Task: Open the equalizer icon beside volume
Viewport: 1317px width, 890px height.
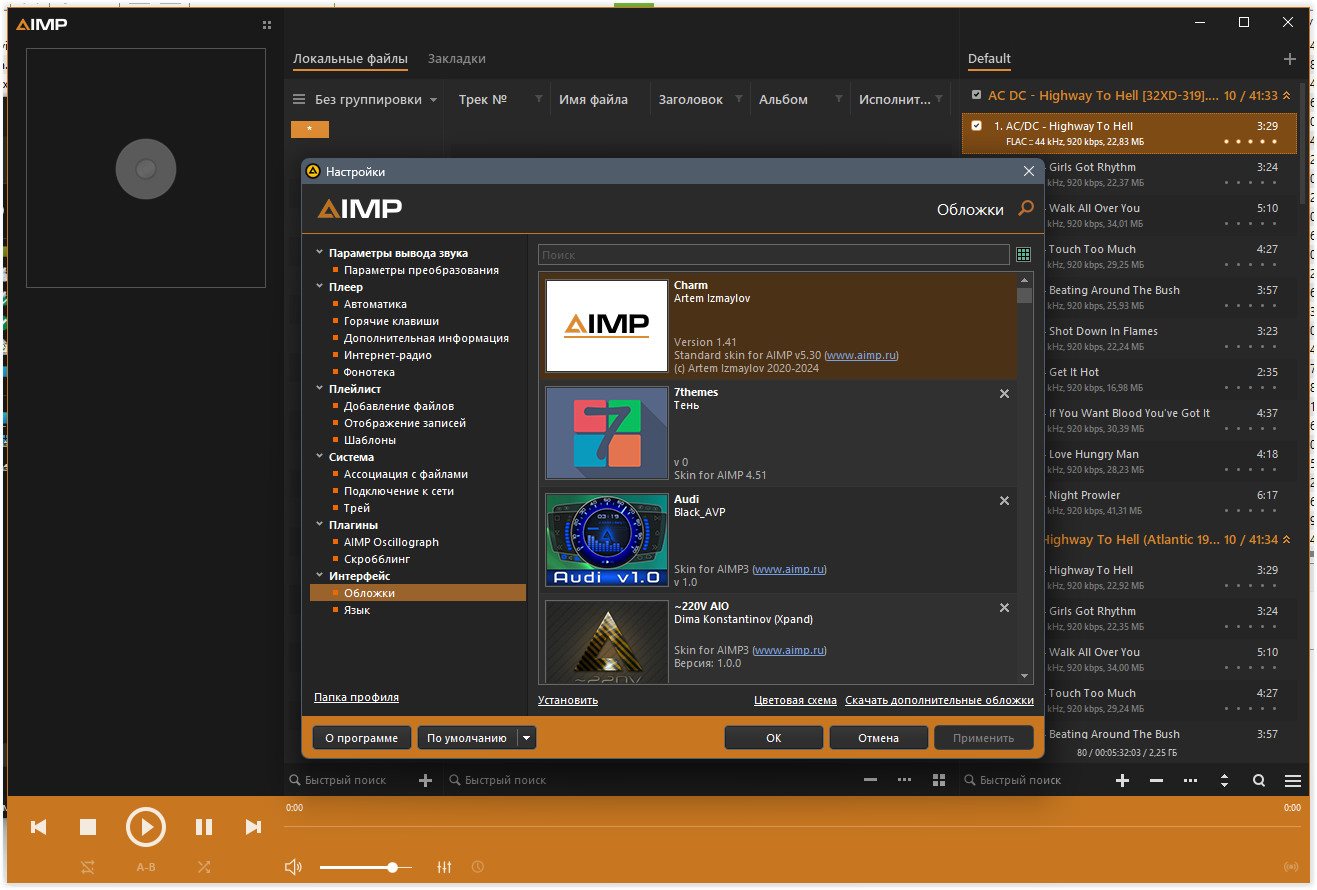Action: point(445,867)
